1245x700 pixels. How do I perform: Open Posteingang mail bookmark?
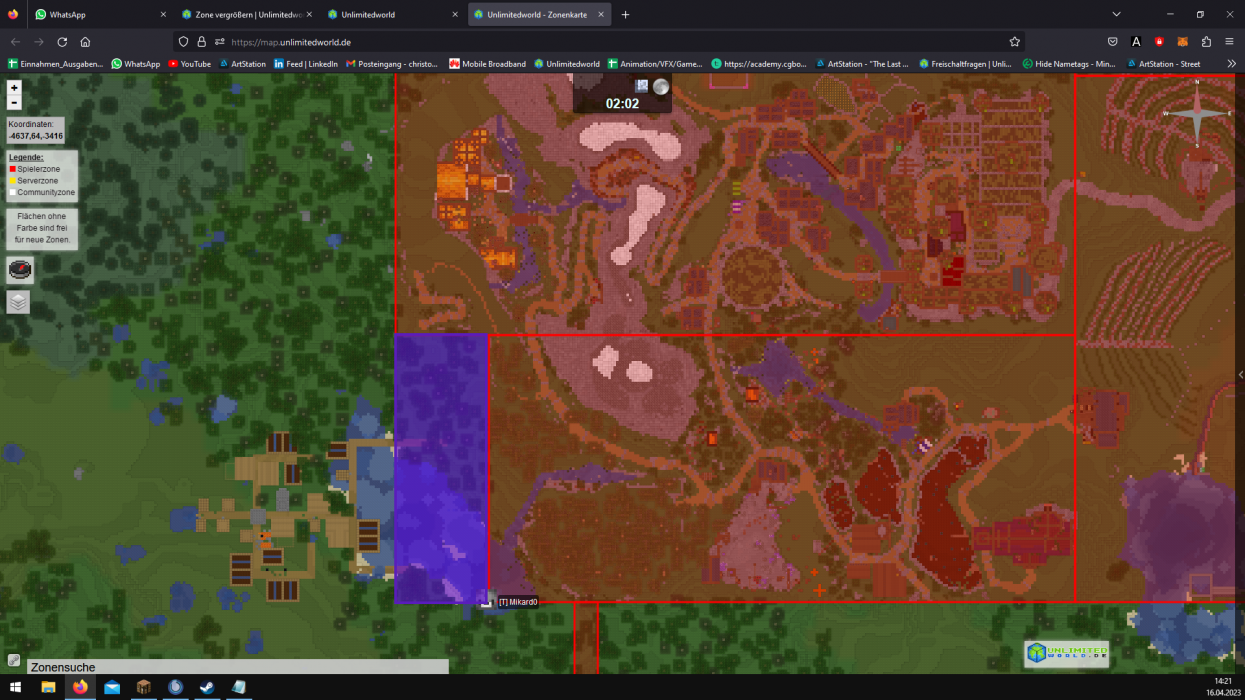(x=391, y=64)
